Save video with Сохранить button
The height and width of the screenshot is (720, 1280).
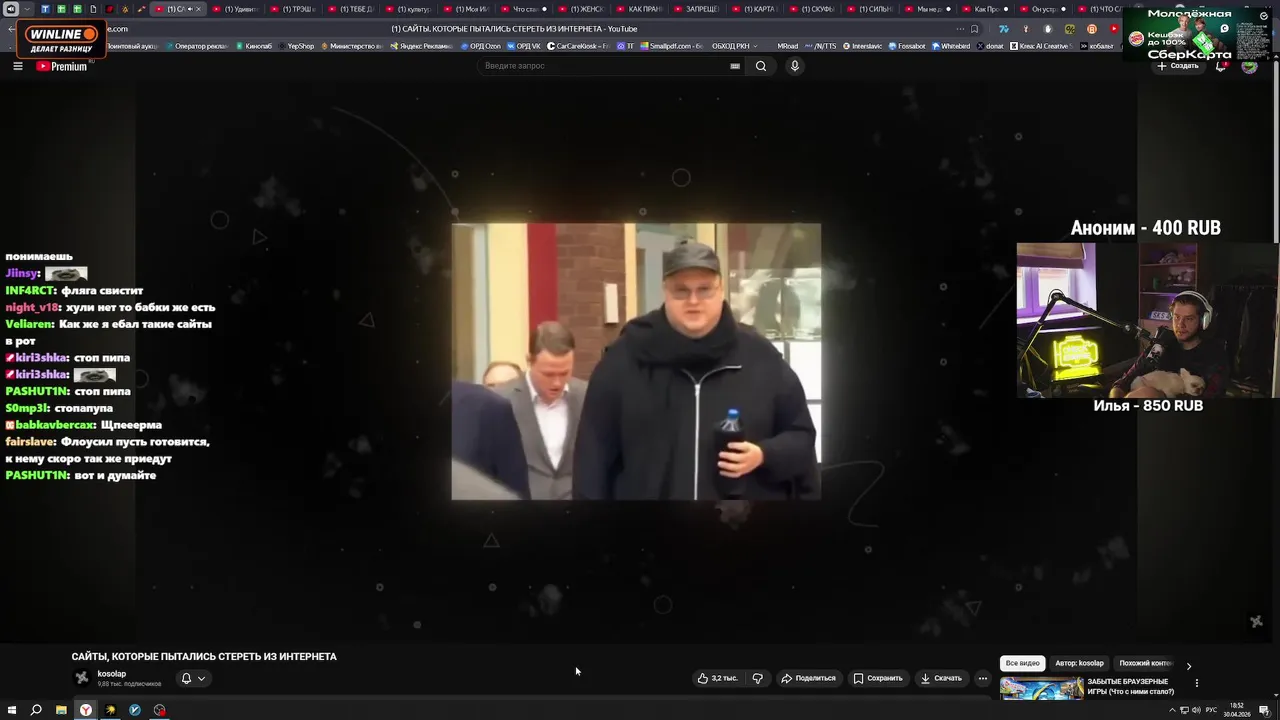[x=878, y=678]
